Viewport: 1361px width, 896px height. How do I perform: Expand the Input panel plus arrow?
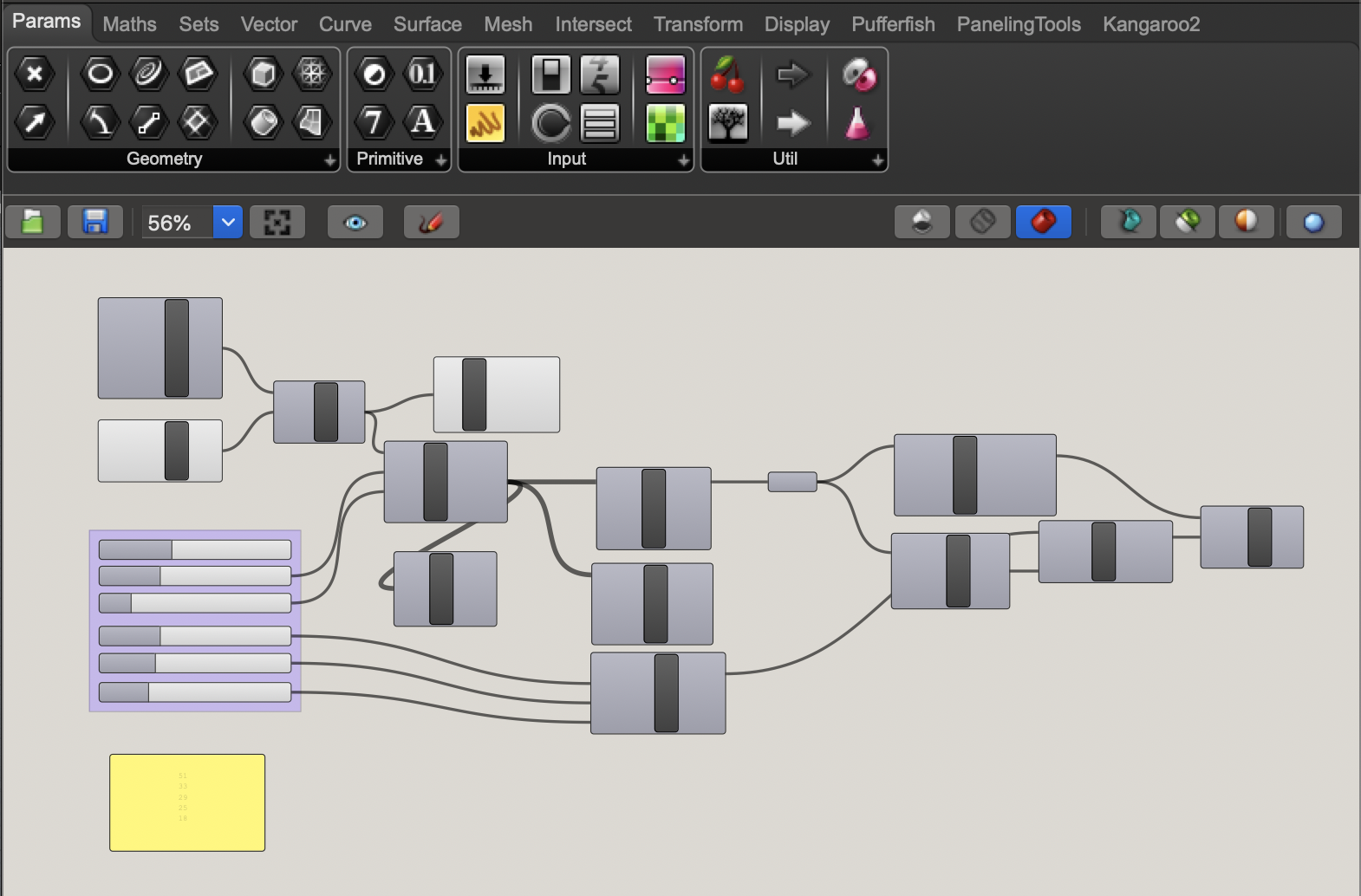coord(683,160)
